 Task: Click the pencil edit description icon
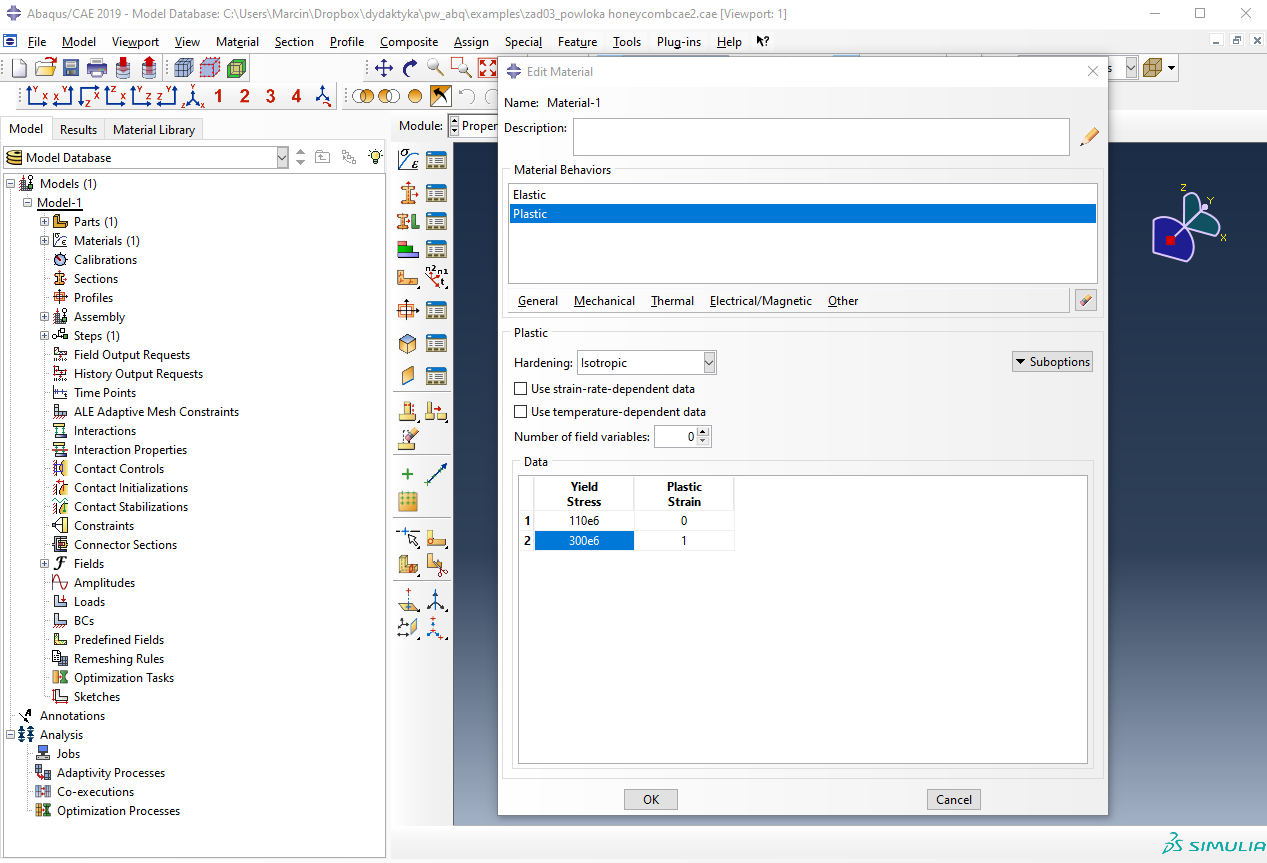1089,137
